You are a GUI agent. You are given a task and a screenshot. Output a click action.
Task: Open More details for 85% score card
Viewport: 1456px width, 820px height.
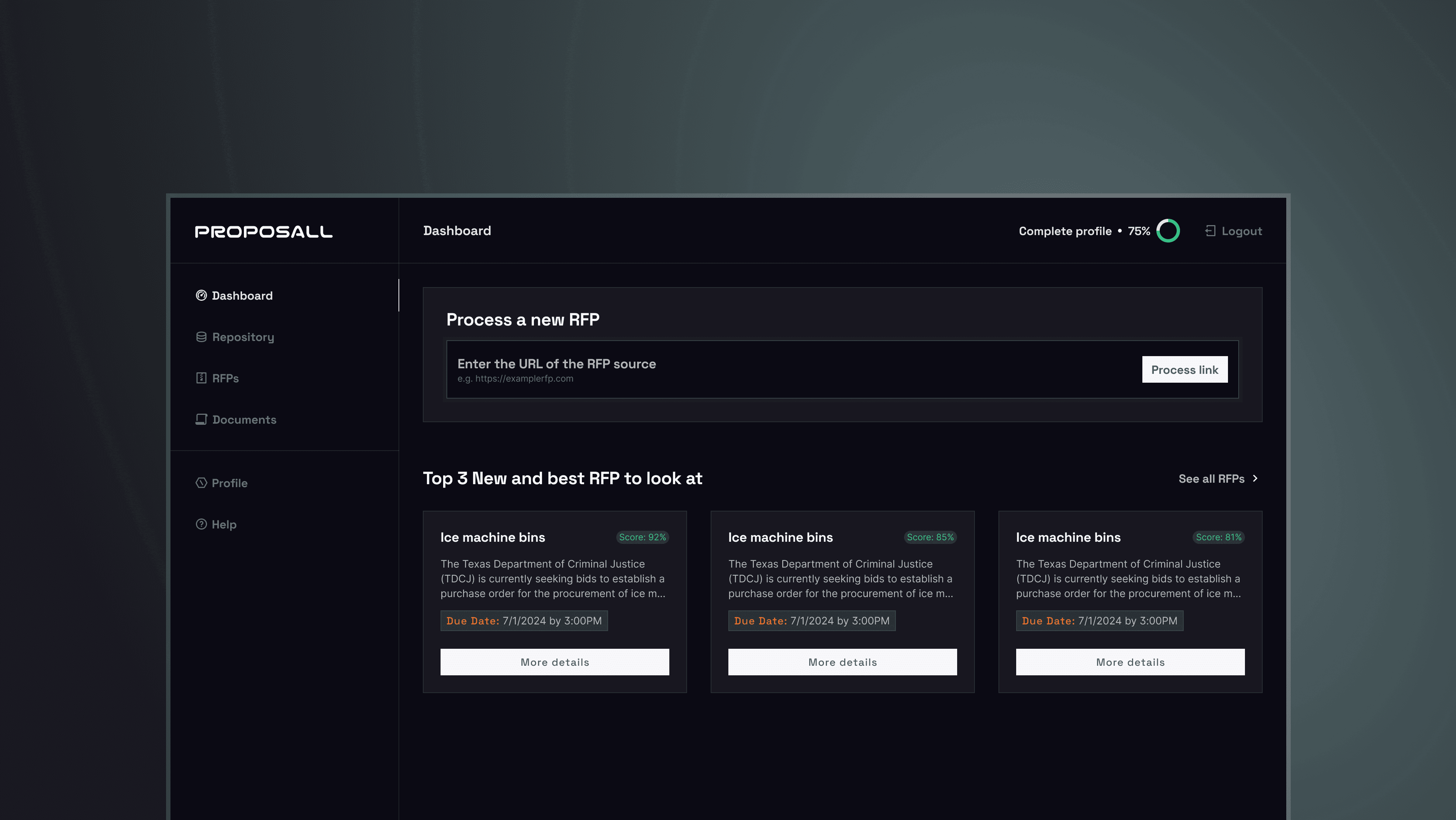pos(842,662)
